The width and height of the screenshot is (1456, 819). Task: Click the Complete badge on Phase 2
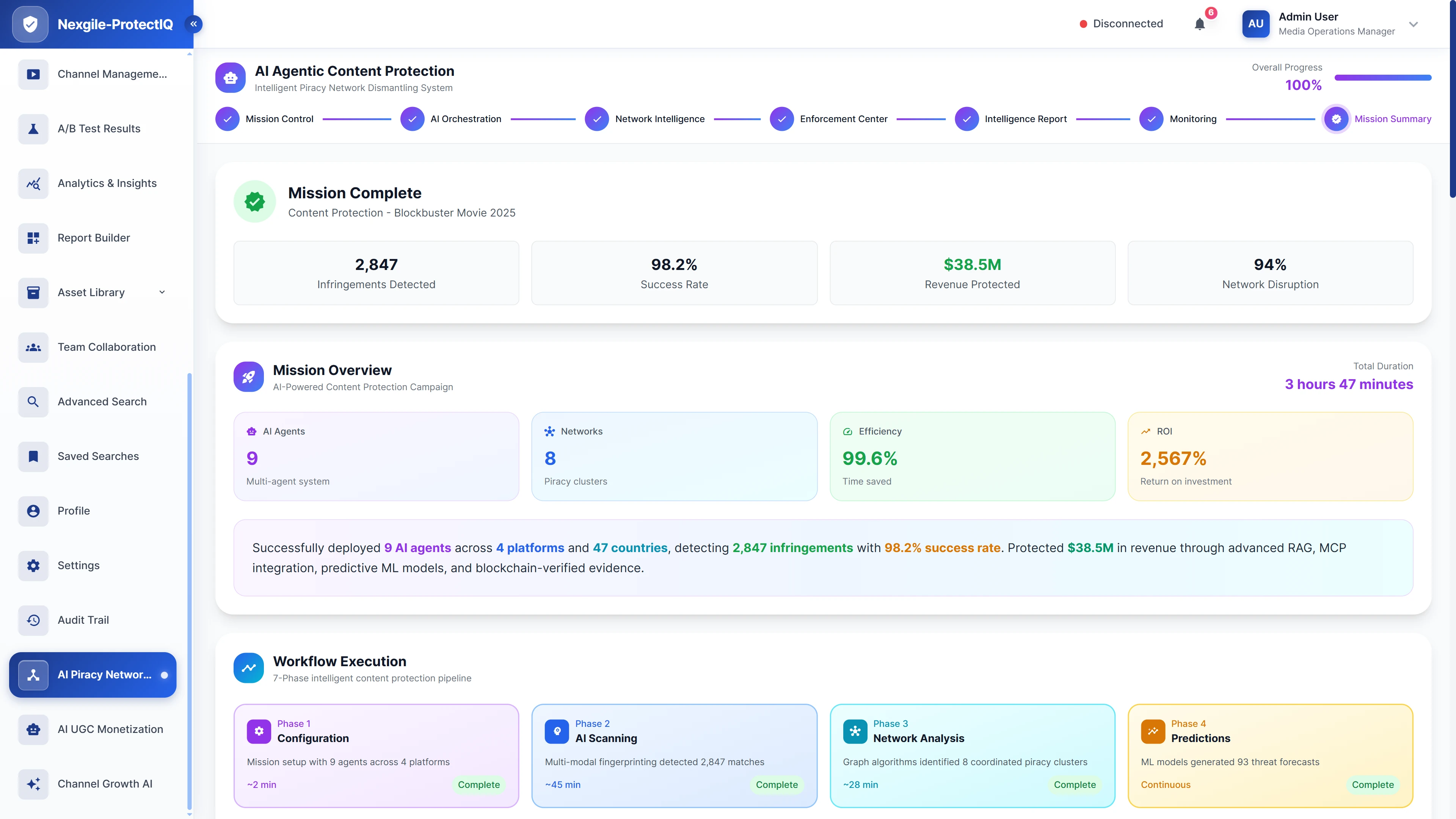[x=777, y=784]
